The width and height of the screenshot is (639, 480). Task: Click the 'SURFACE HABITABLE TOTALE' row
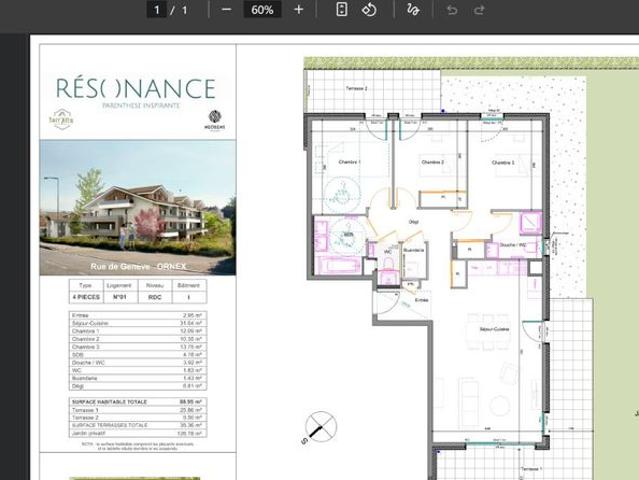coord(138,402)
